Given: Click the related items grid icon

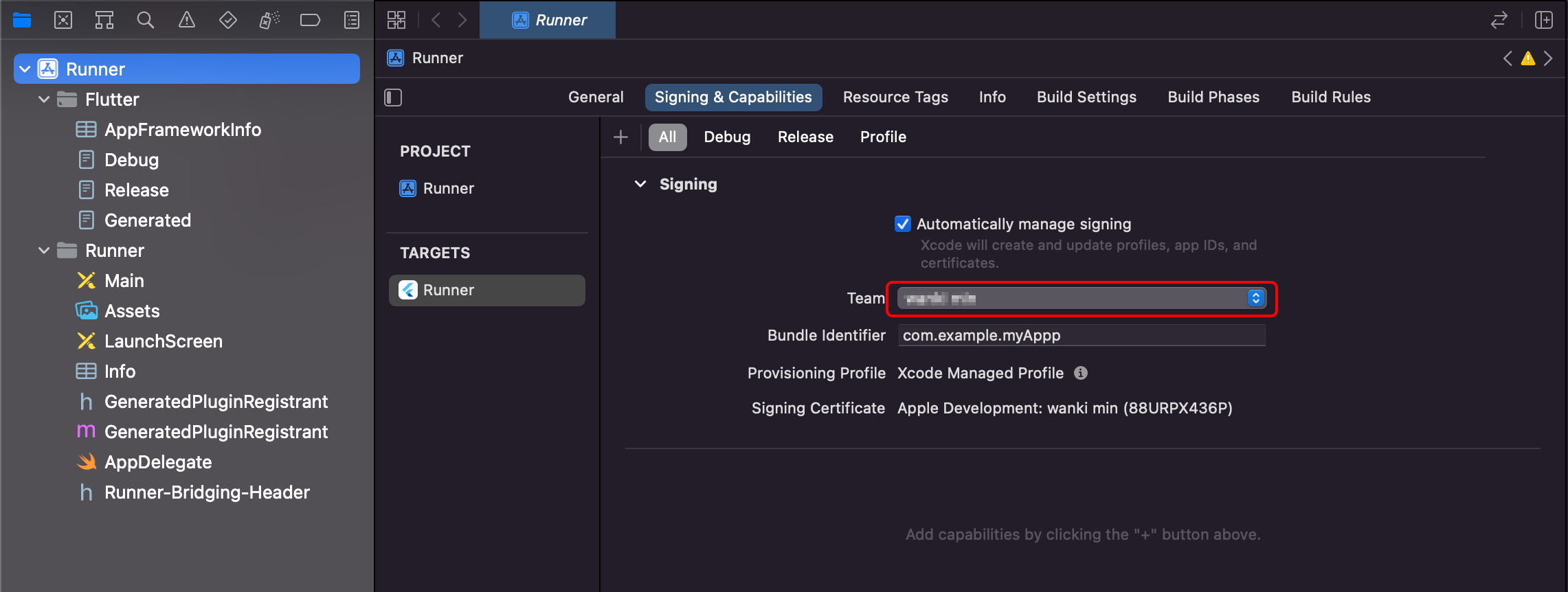Looking at the screenshot, I should pyautogui.click(x=396, y=20).
